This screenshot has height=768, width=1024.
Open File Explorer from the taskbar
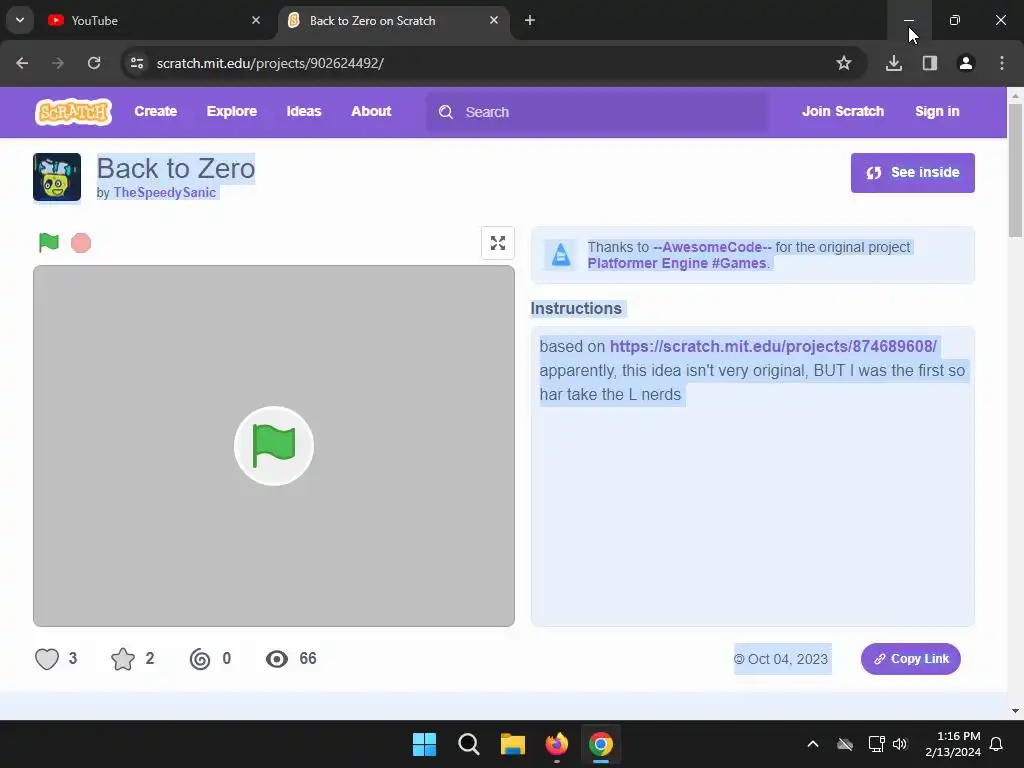click(x=513, y=744)
